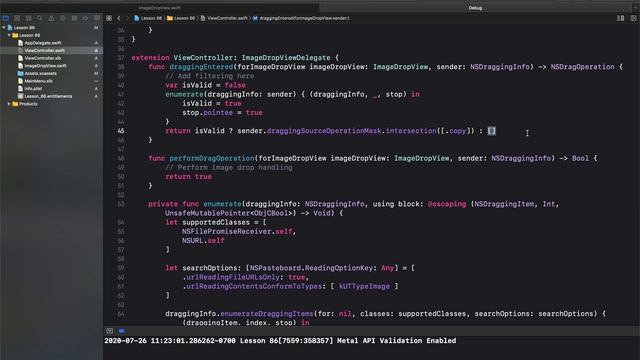This screenshot has width=640, height=360.
Task: Open draggingEntered method jump bar menu
Action: point(301,18)
